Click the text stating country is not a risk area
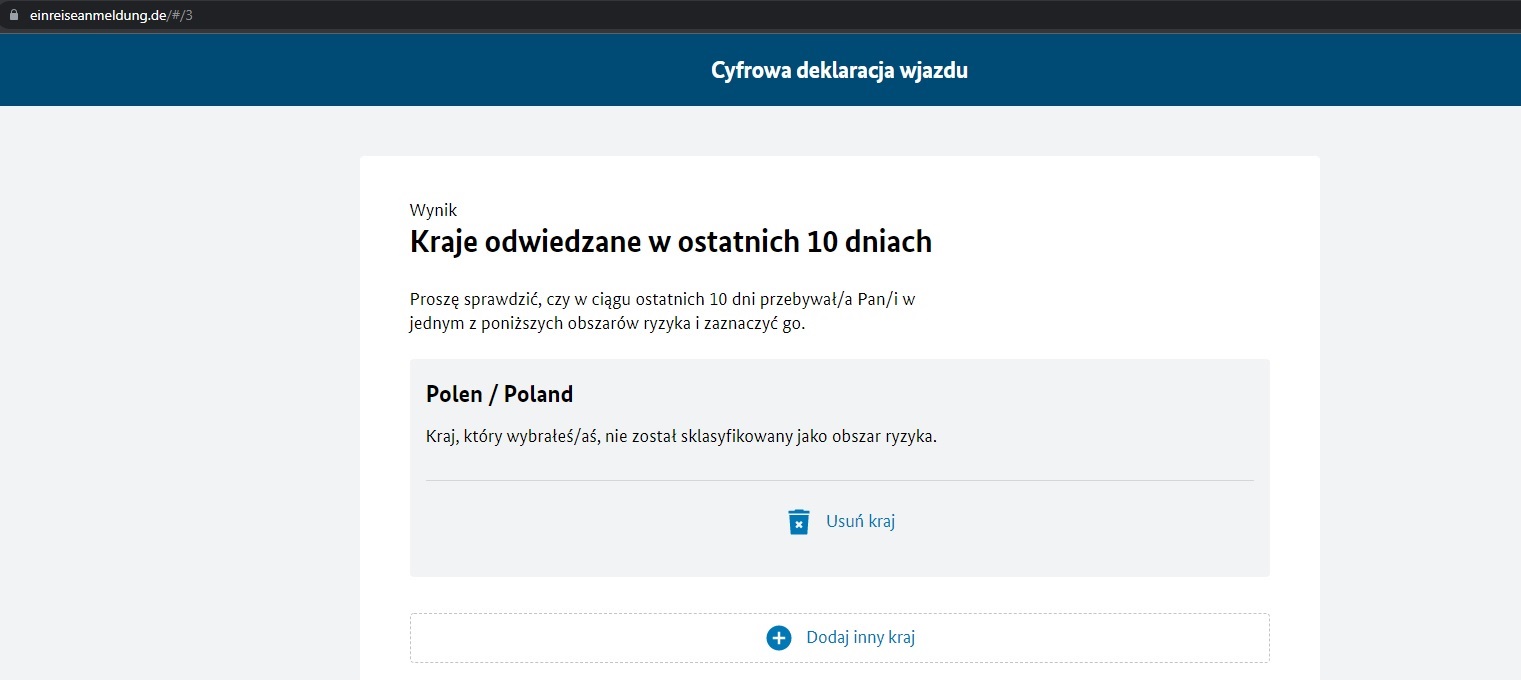This screenshot has height=691, width=1521. tap(681, 438)
